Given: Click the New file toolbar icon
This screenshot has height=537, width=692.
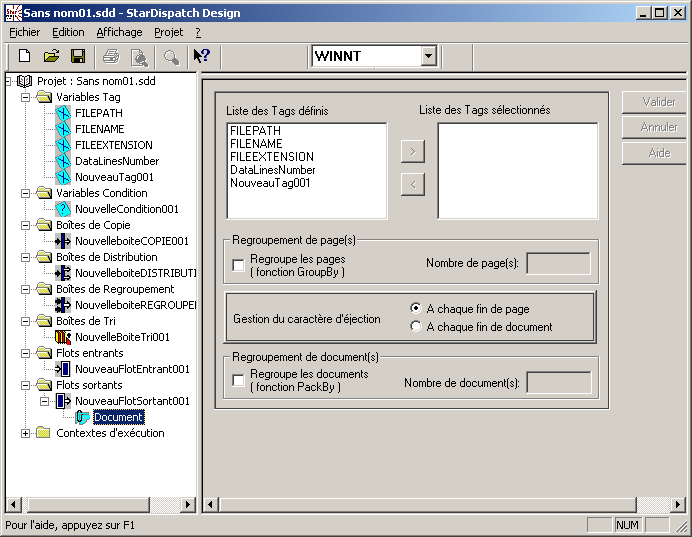Looking at the screenshot, I should [25, 56].
